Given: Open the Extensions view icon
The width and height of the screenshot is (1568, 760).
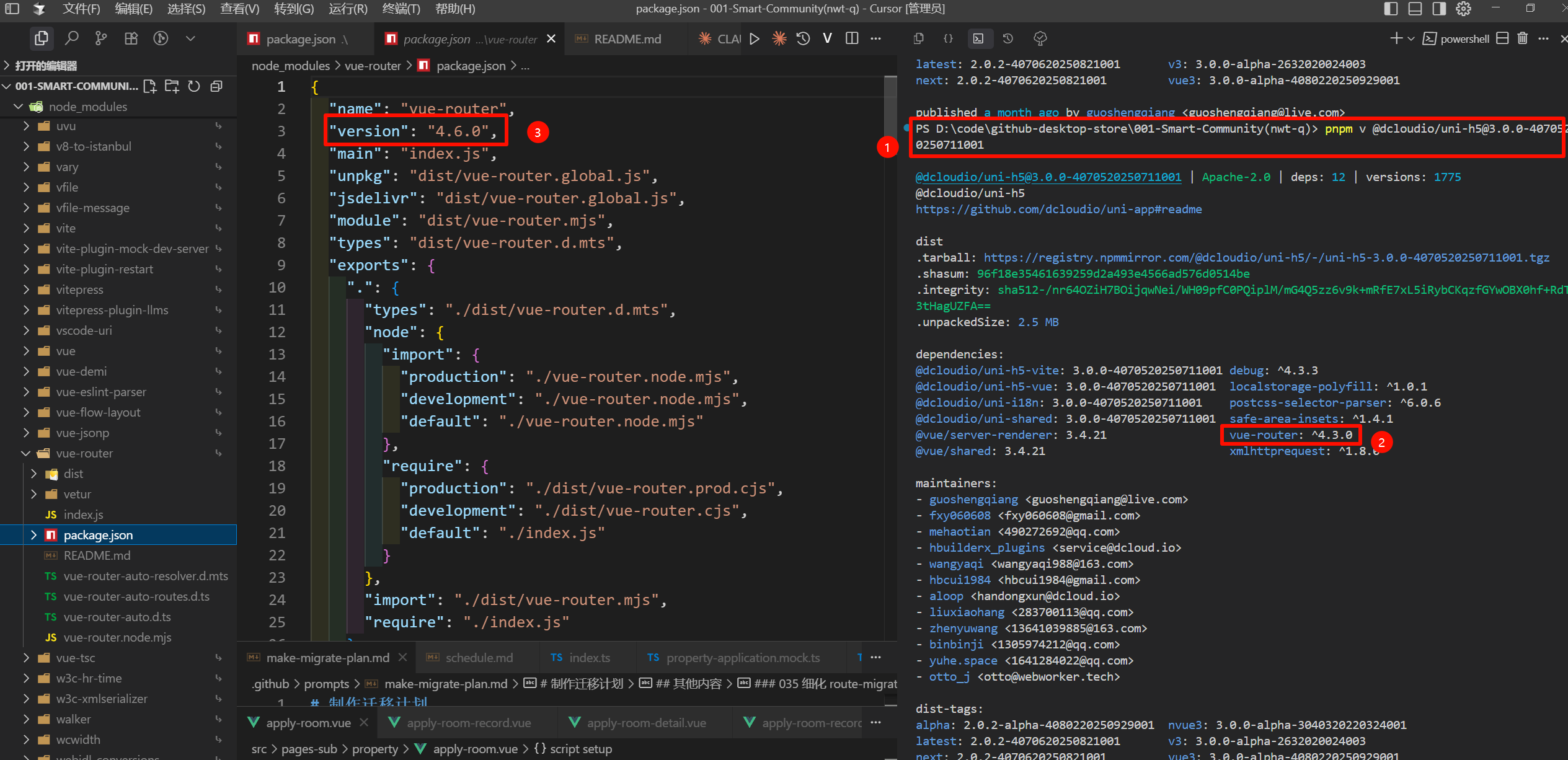Looking at the screenshot, I should click(131, 38).
